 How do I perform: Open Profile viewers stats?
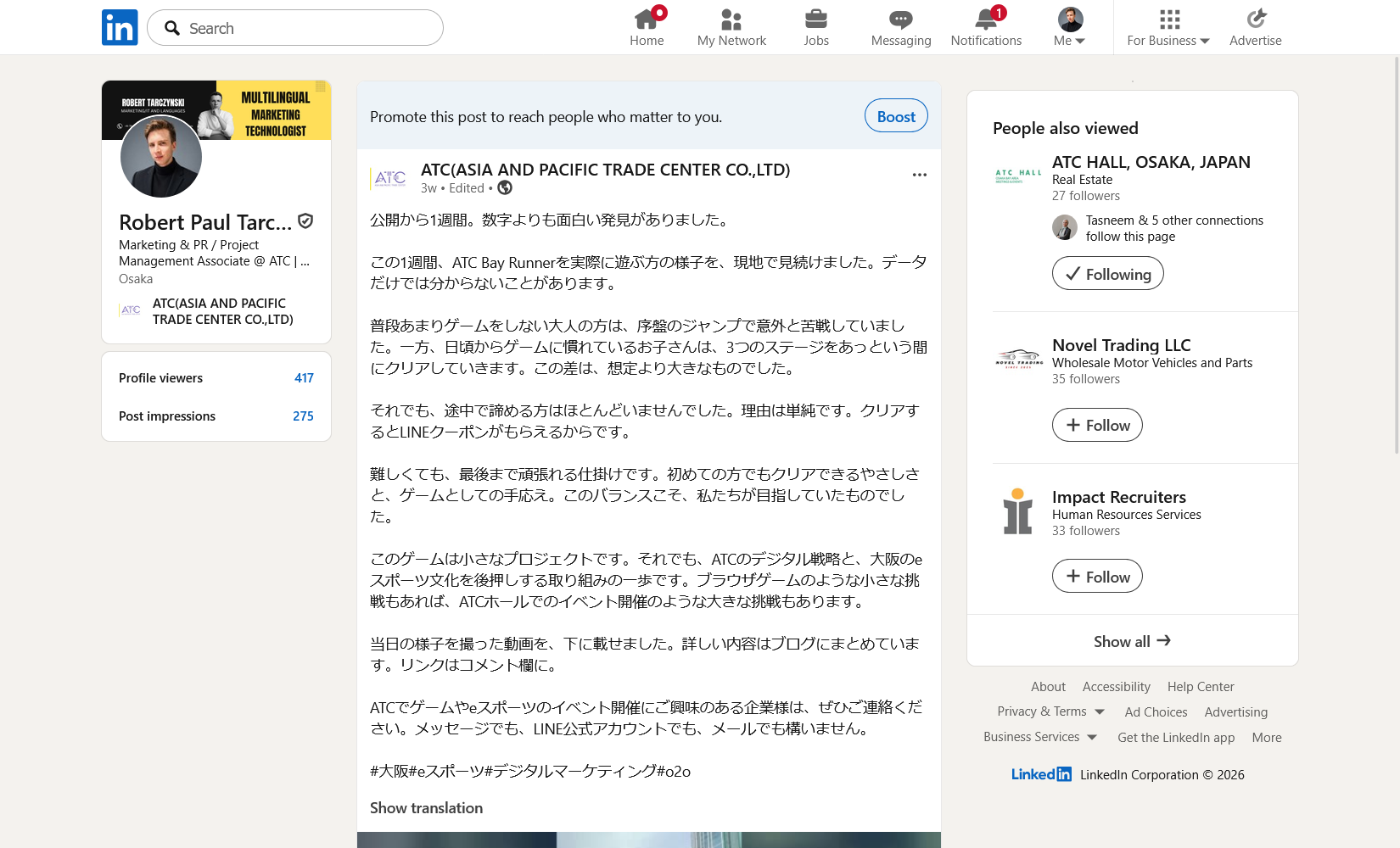click(x=216, y=378)
